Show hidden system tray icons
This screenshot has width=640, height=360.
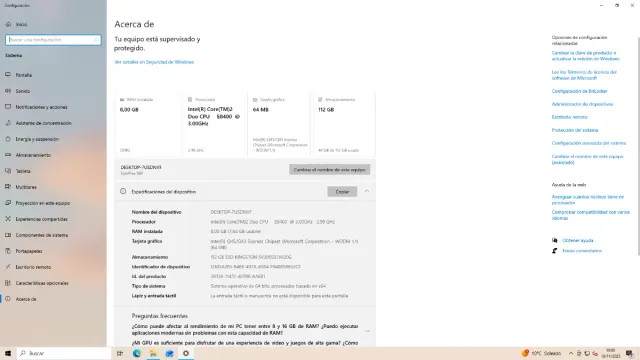pyautogui.click(x=571, y=353)
